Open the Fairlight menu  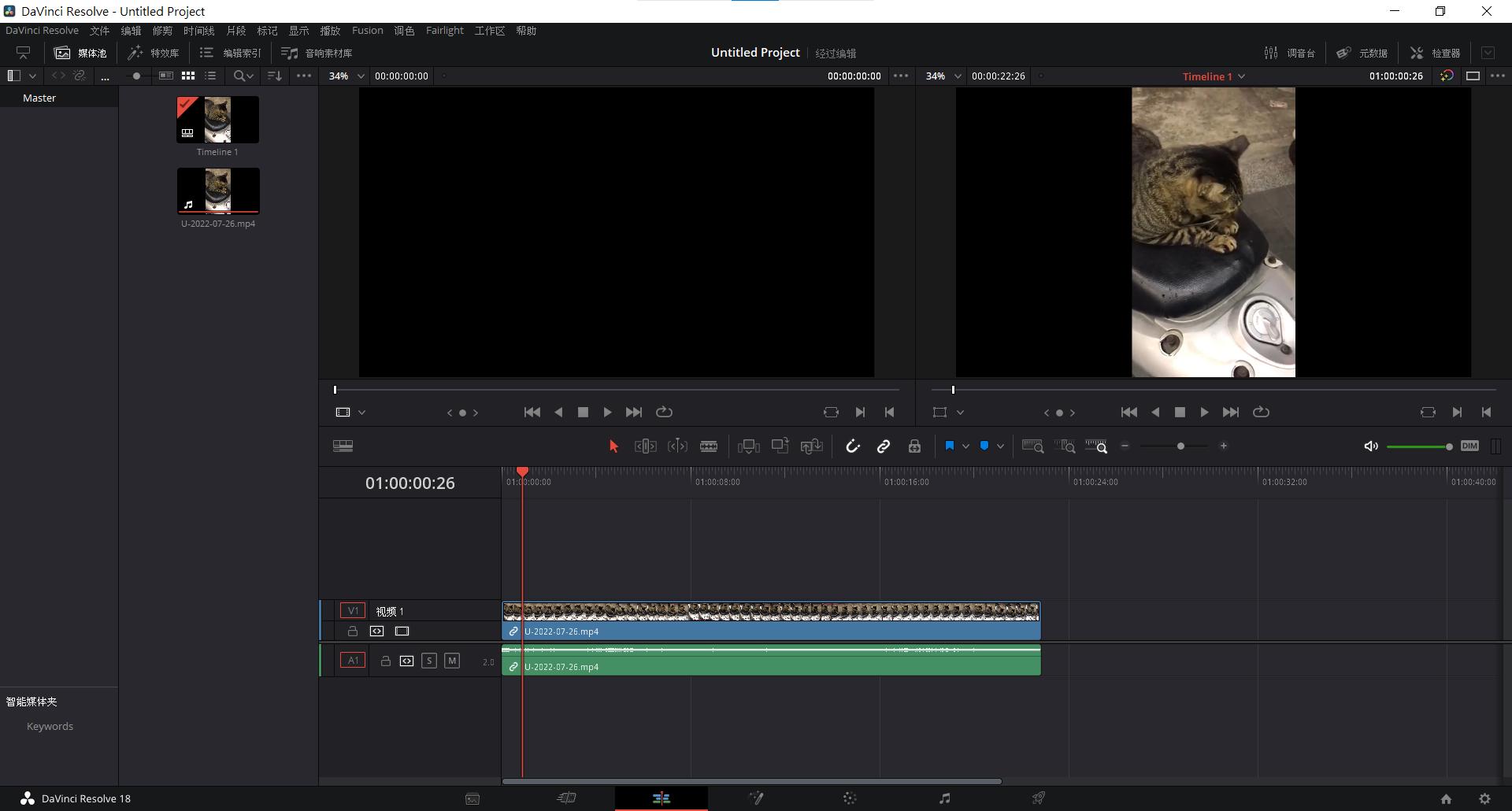pyautogui.click(x=444, y=30)
